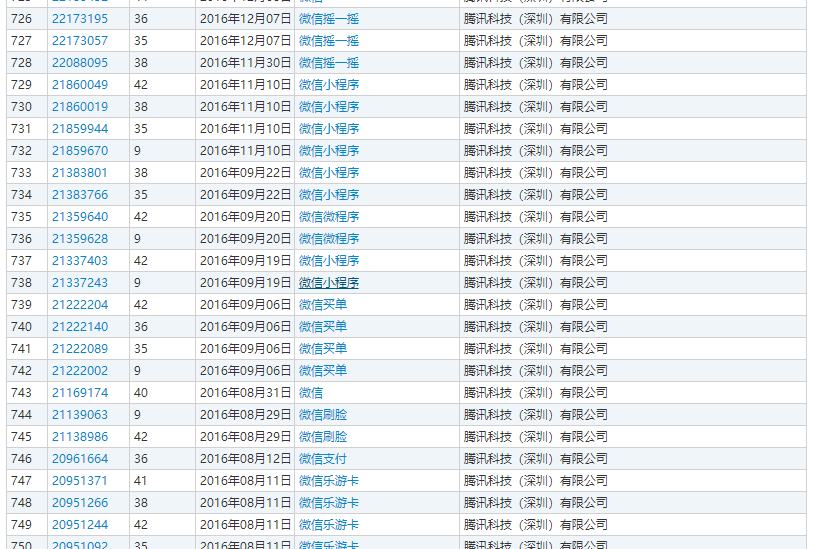The height and width of the screenshot is (549, 815).
Task: Open 微信支付 trademark link in row 746
Action: click(x=323, y=459)
